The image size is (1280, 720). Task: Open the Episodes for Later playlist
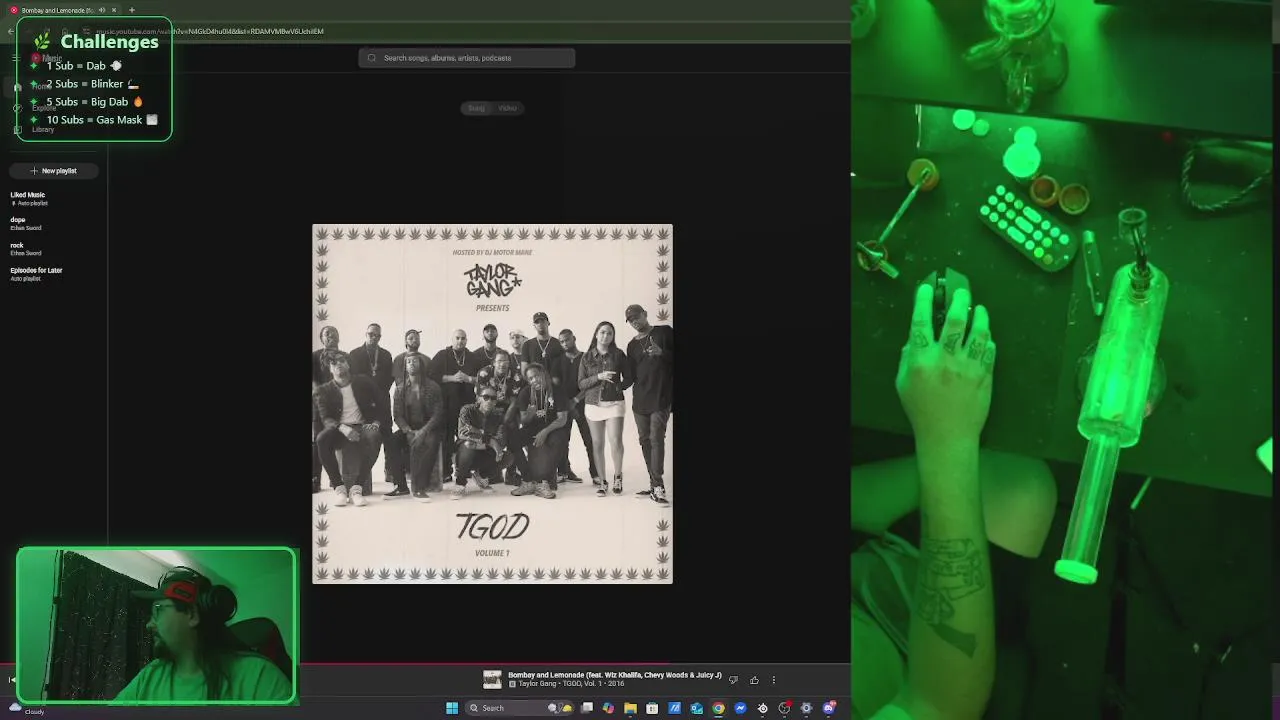36,273
